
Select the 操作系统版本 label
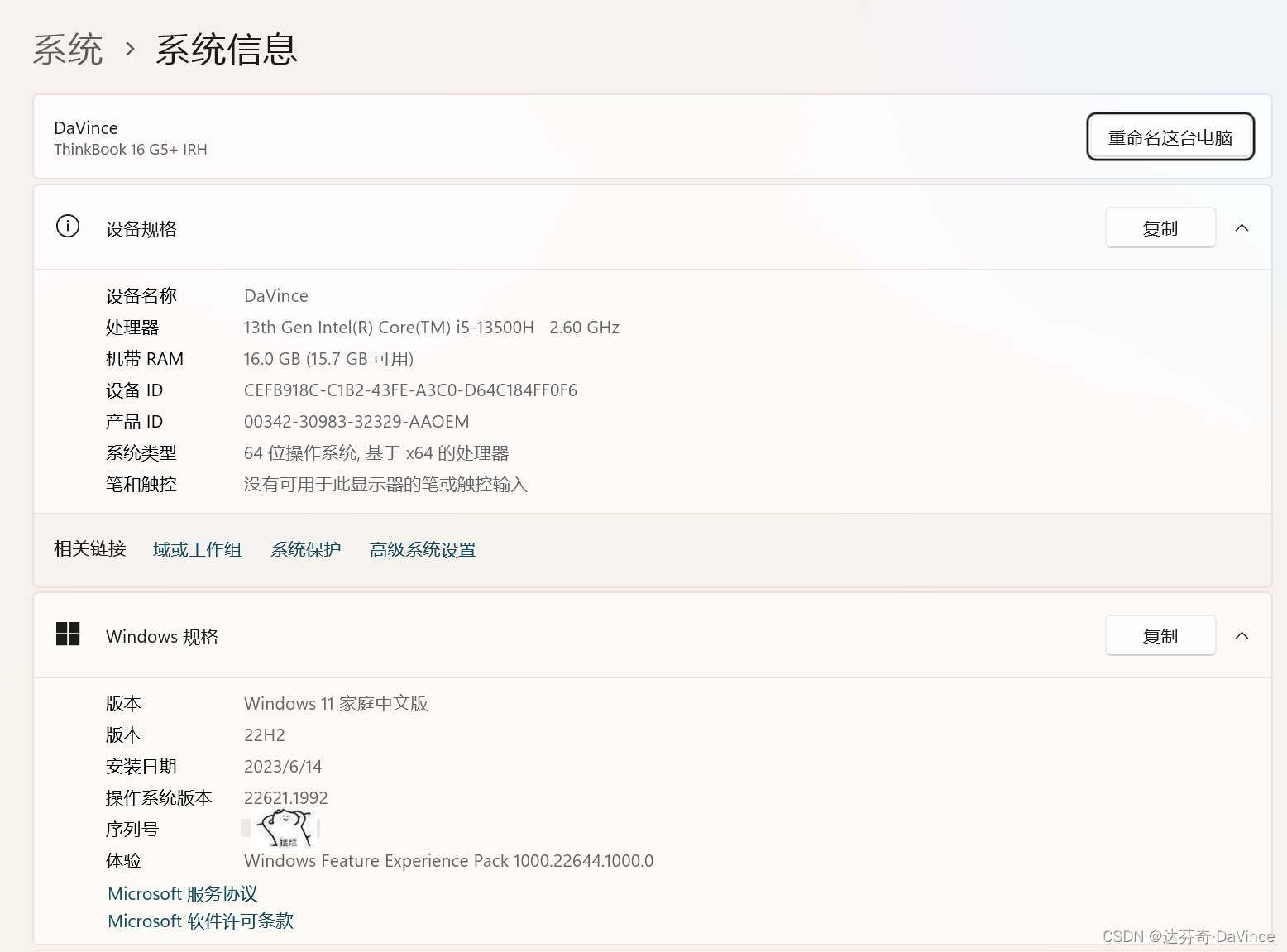(x=159, y=798)
